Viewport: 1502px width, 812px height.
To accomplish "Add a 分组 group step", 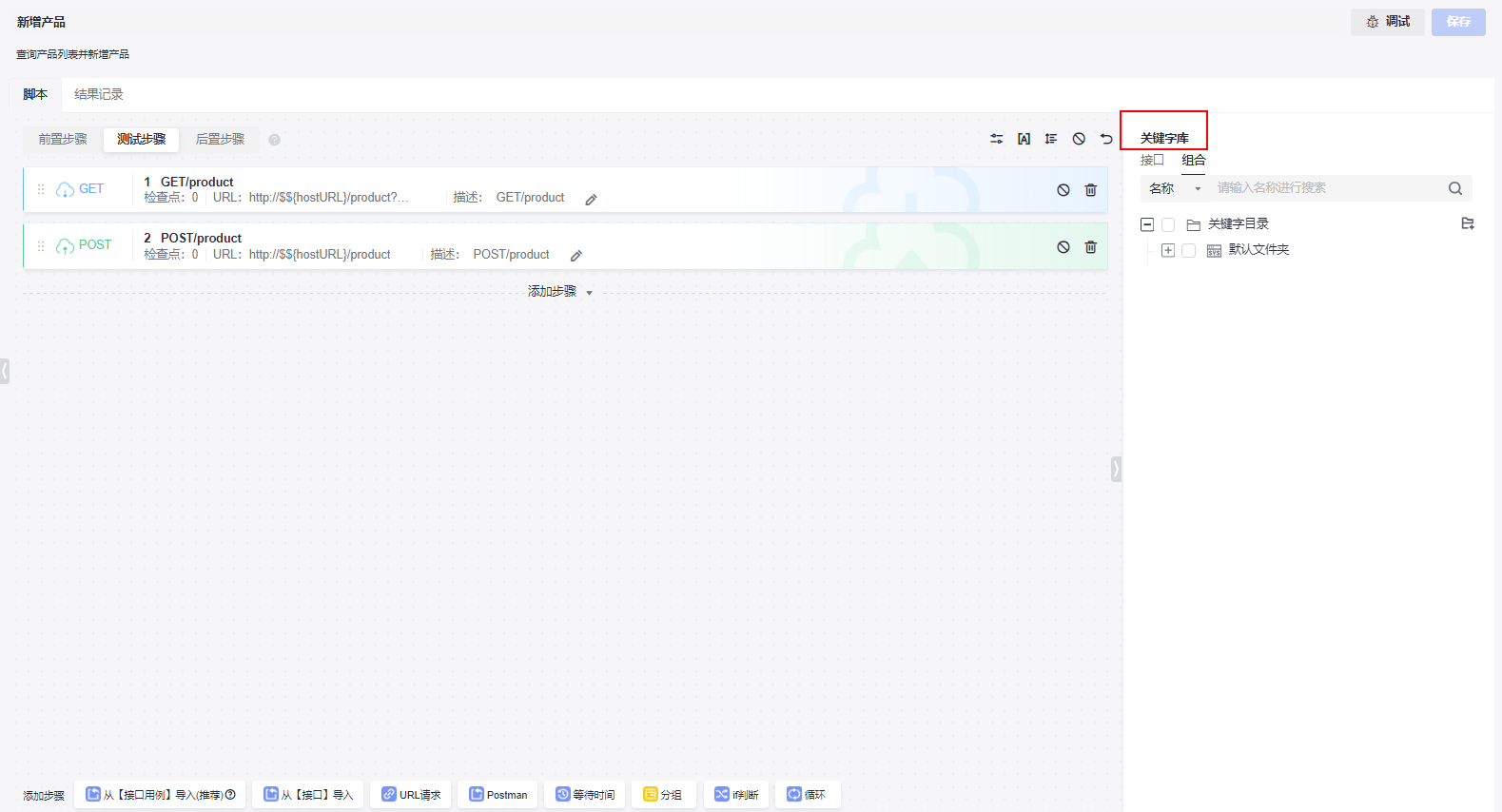I will click(664, 795).
